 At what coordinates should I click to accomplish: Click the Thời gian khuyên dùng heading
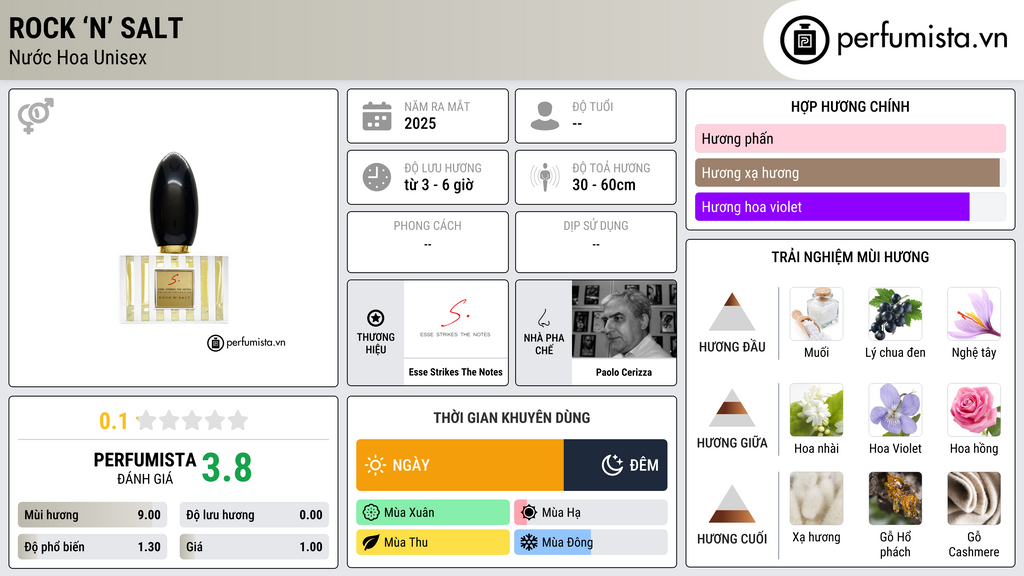[512, 417]
